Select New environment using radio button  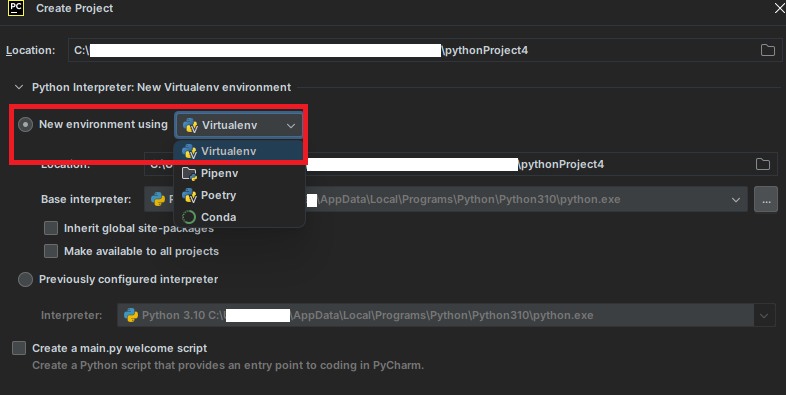26,124
